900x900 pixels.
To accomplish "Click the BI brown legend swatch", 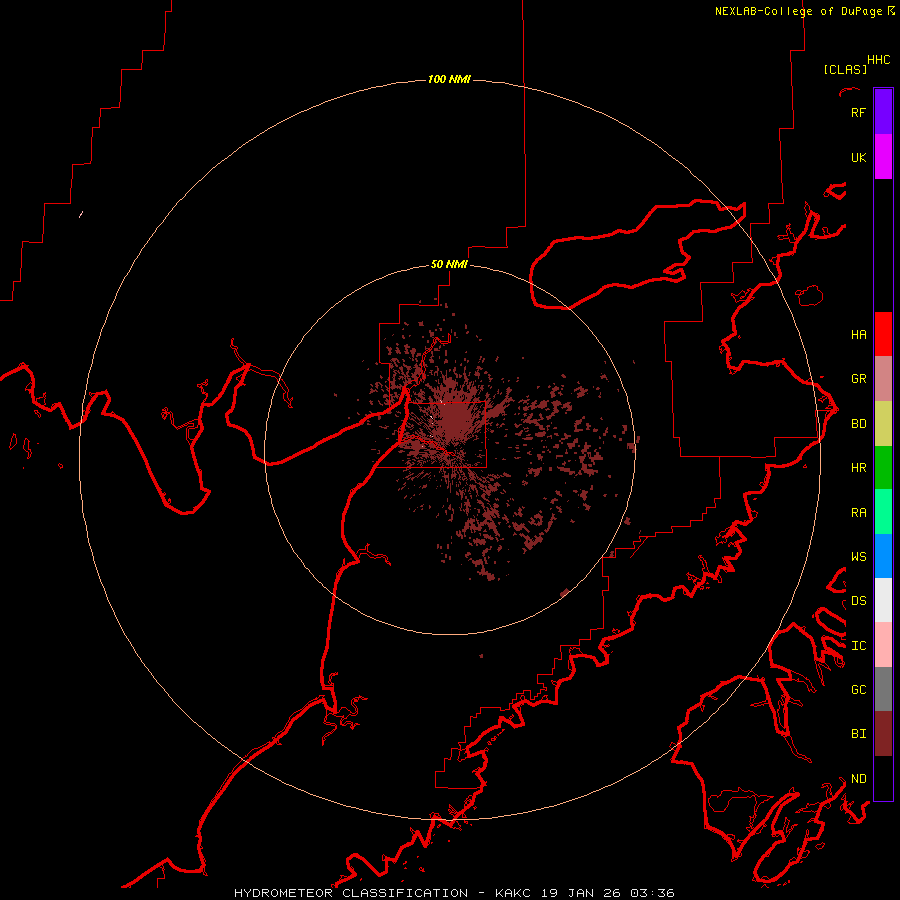I will tap(883, 734).
